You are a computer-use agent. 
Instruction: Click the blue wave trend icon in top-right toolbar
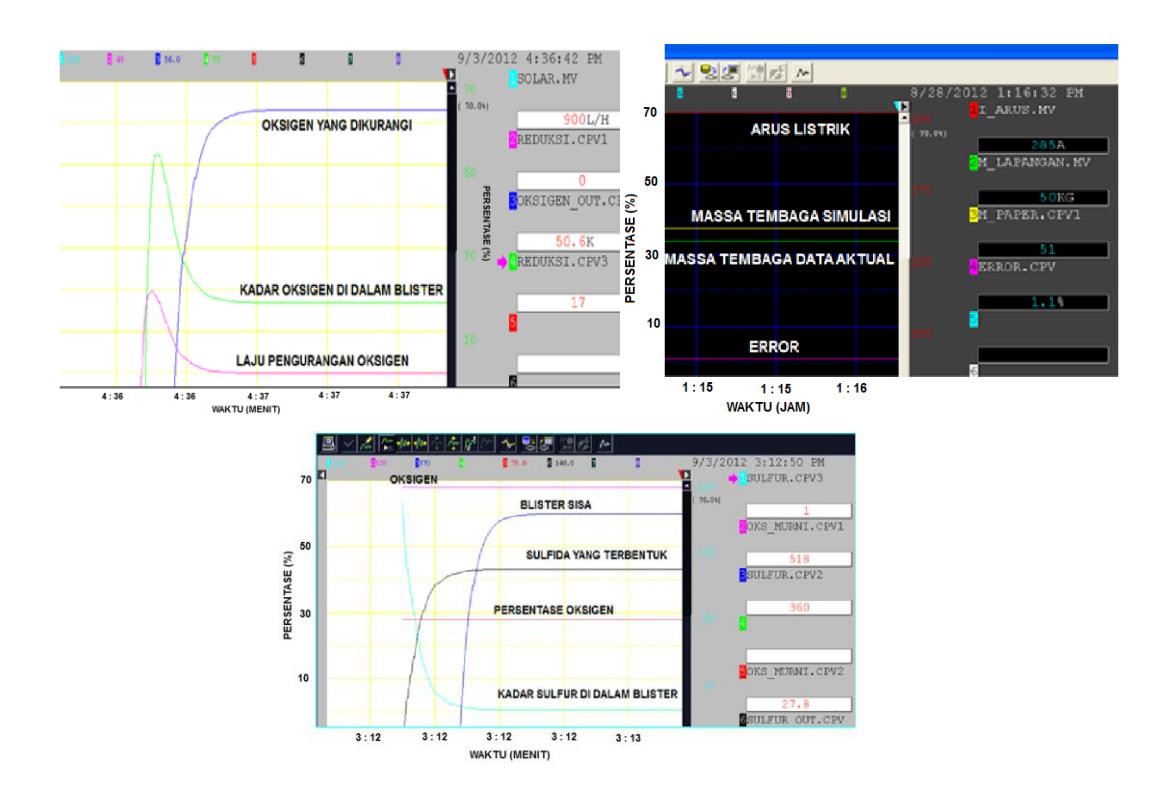[683, 72]
